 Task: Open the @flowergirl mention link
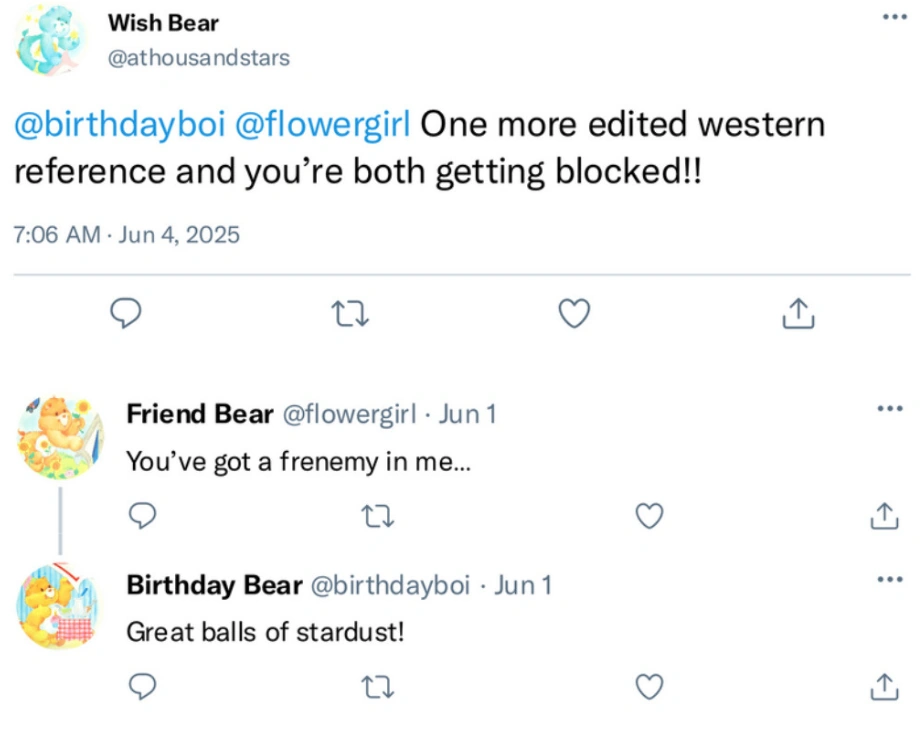click(x=325, y=124)
